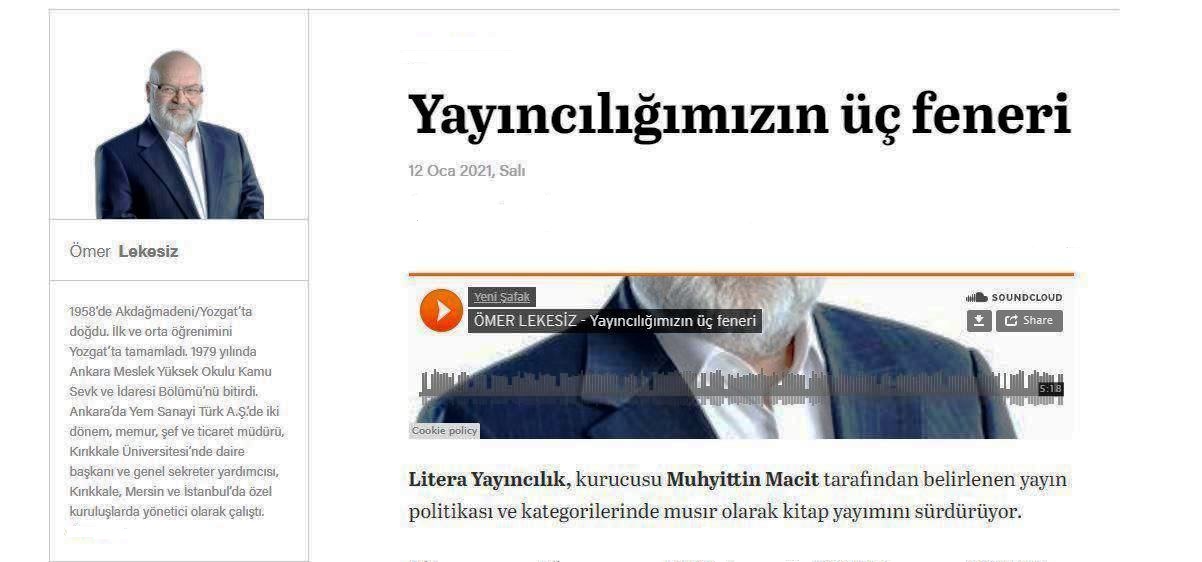Image resolution: width=1202 pixels, height=562 pixels.
Task: Share the audio with the Share button
Action: tap(1029, 320)
